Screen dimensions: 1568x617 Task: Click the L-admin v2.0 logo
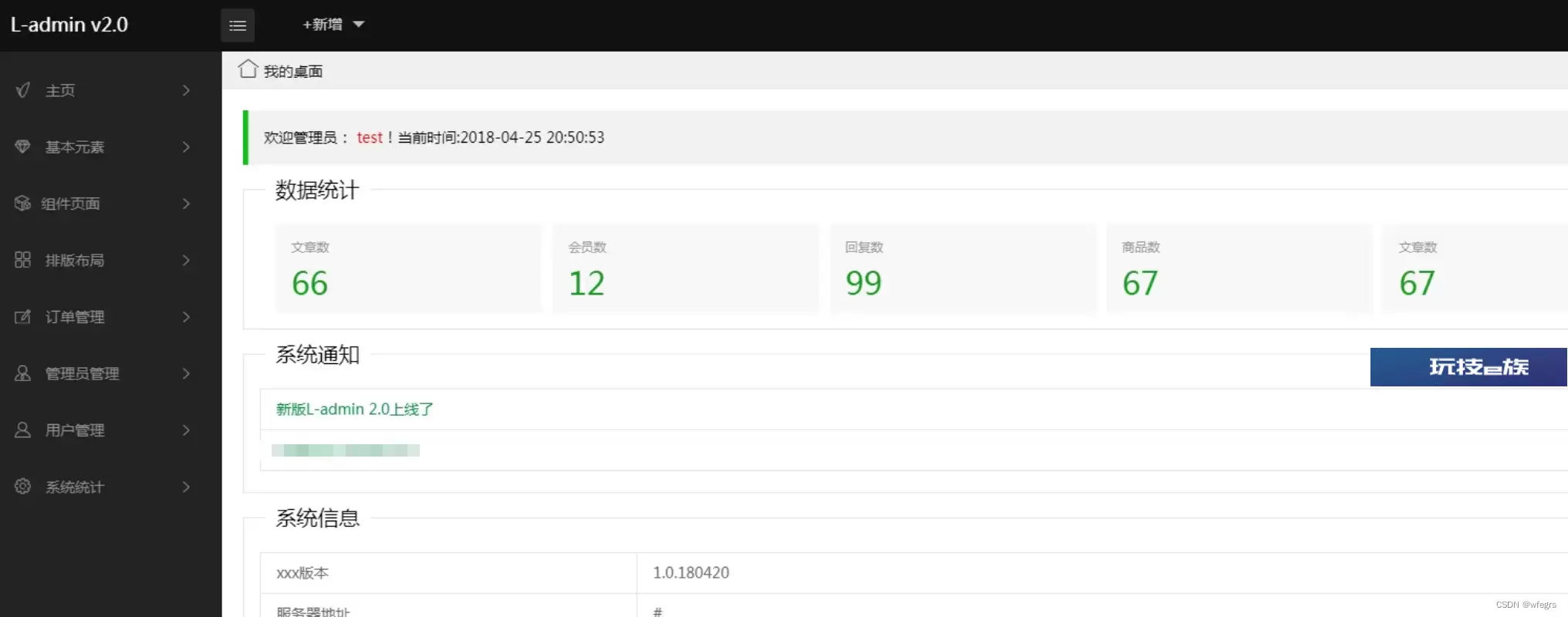69,25
